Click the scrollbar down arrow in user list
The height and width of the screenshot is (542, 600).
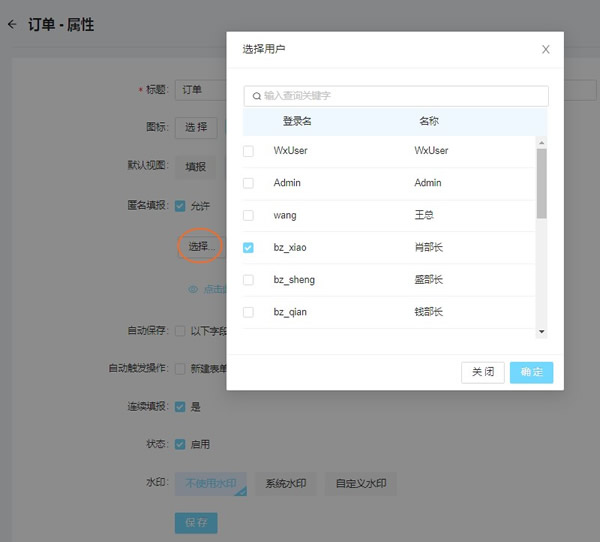(x=542, y=331)
